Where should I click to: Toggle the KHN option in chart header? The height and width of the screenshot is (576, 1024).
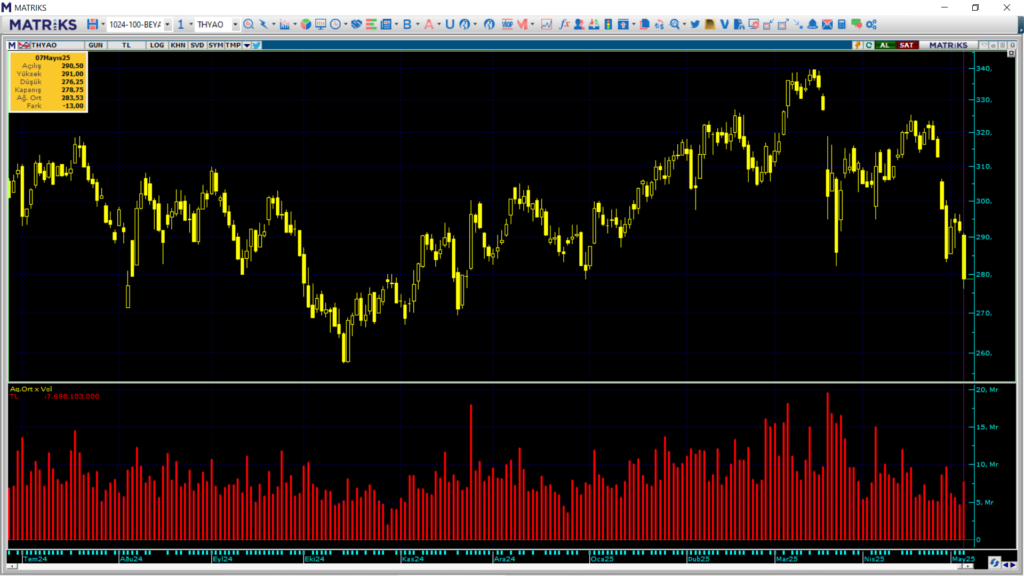click(x=177, y=45)
